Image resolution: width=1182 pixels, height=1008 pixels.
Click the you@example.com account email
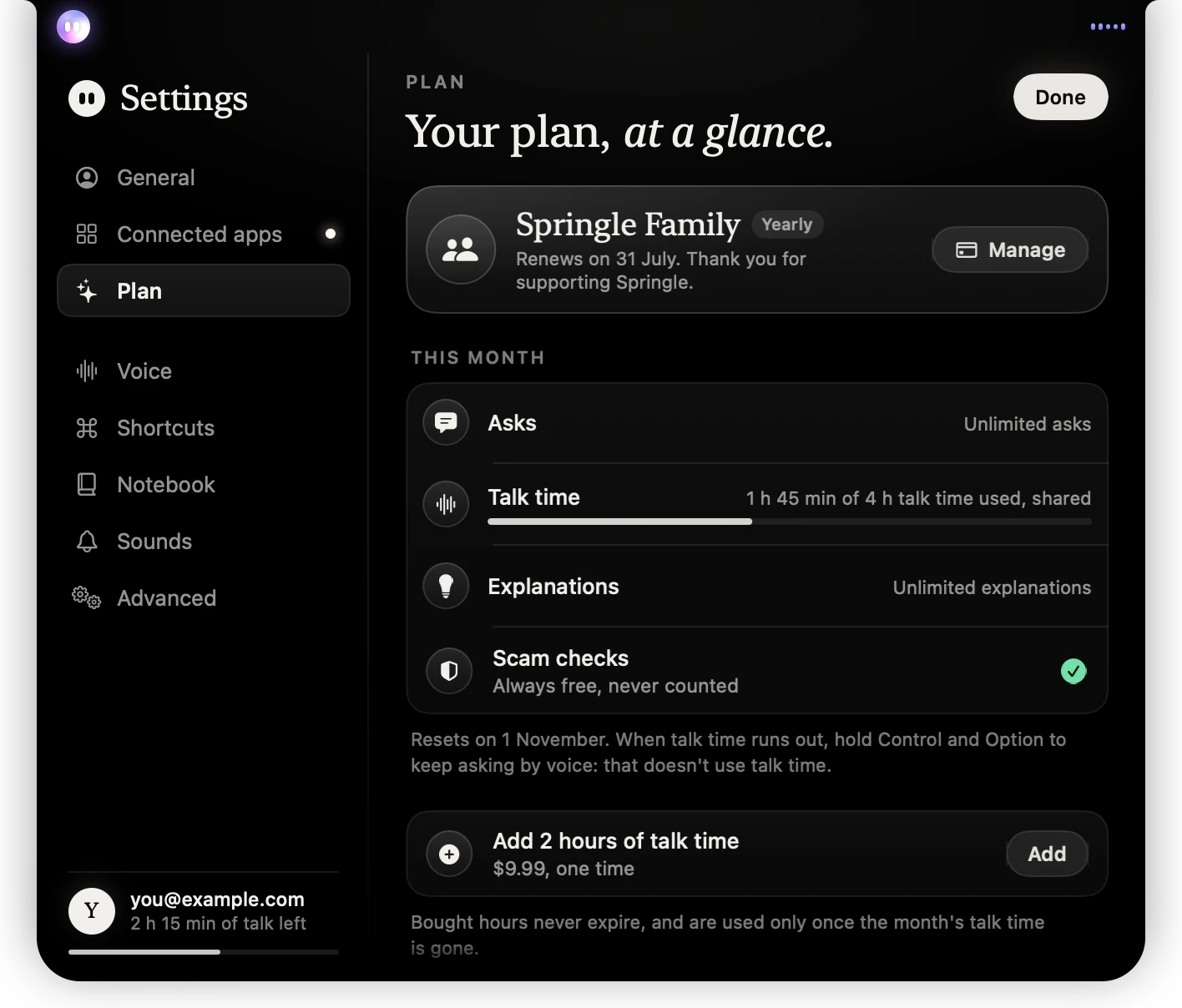[217, 900]
